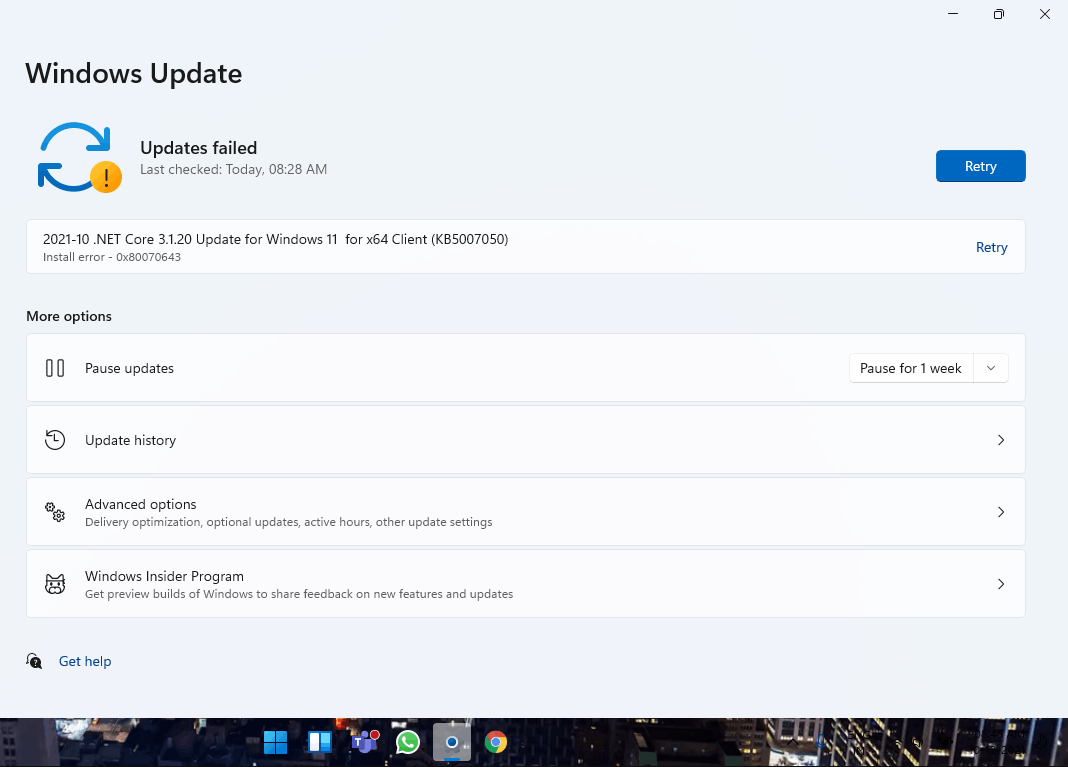Click the Windows Insider Program cat icon
Viewport: 1068px width, 767px height.
[55, 584]
